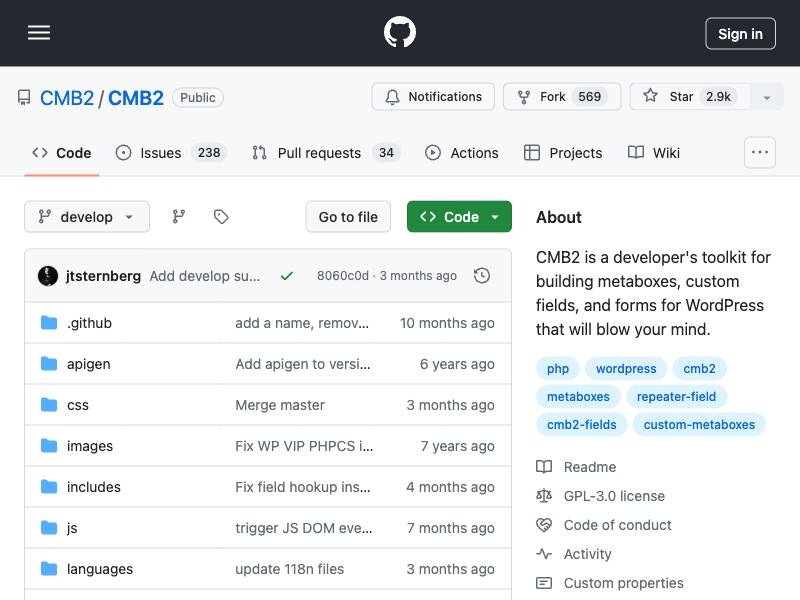Open the .github folder
The width and height of the screenshot is (800, 600).
89,323
